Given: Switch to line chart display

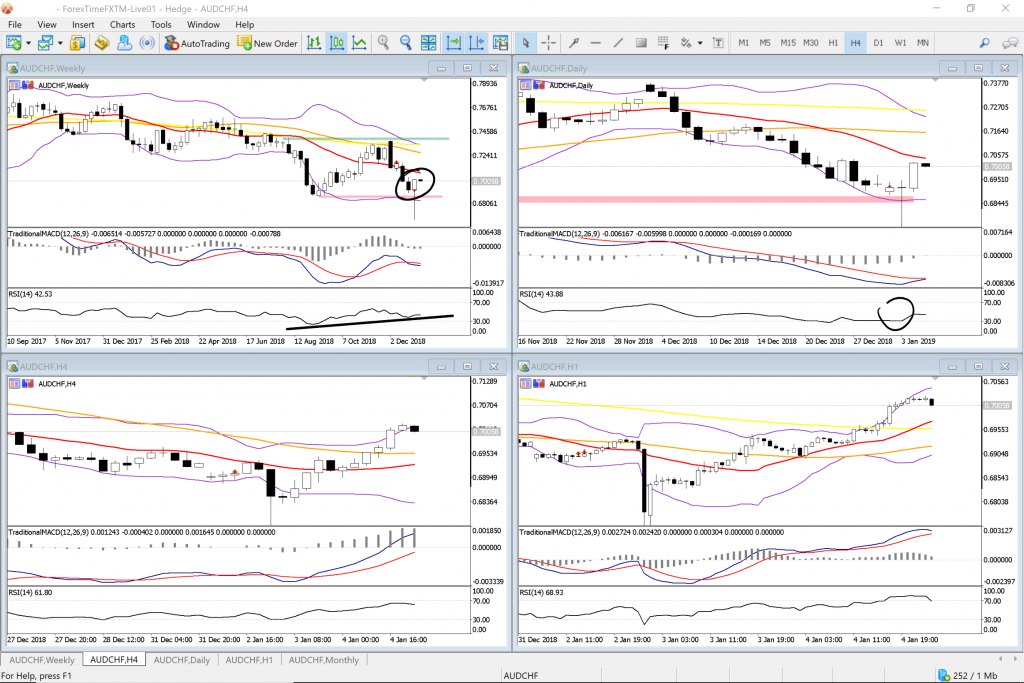Looking at the screenshot, I should [x=358, y=43].
